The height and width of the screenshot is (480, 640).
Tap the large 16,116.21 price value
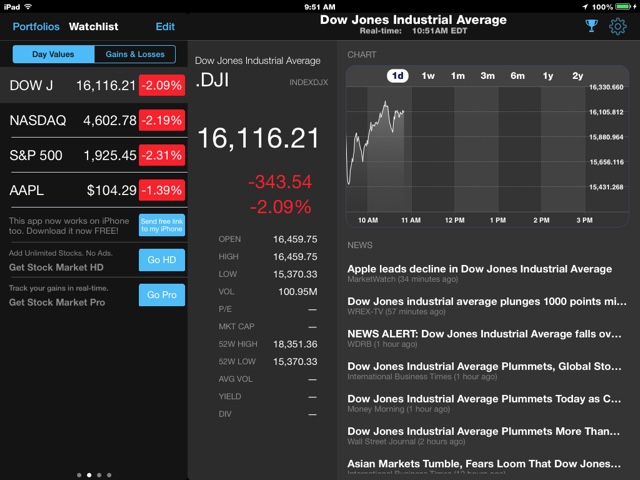pyautogui.click(x=258, y=138)
